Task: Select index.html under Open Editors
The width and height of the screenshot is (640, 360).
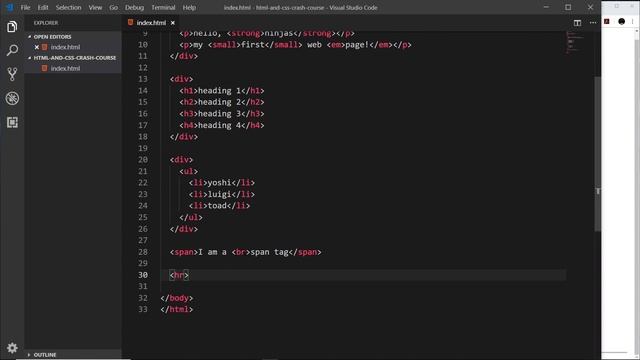Action: pos(65,47)
